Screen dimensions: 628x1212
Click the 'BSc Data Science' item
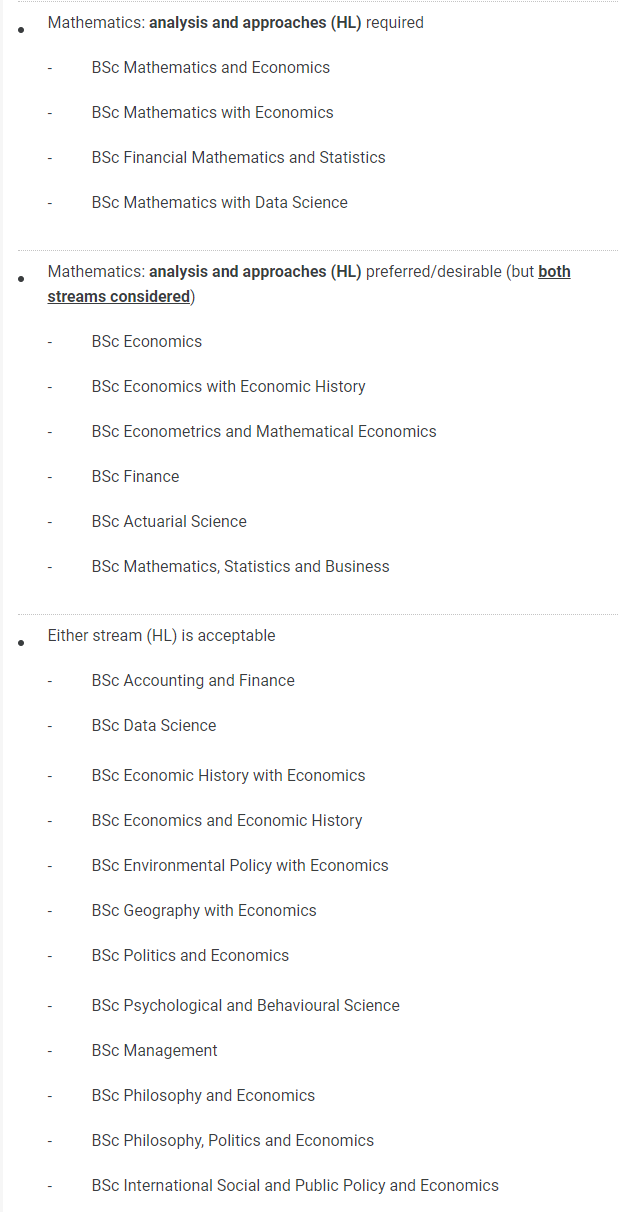(154, 726)
